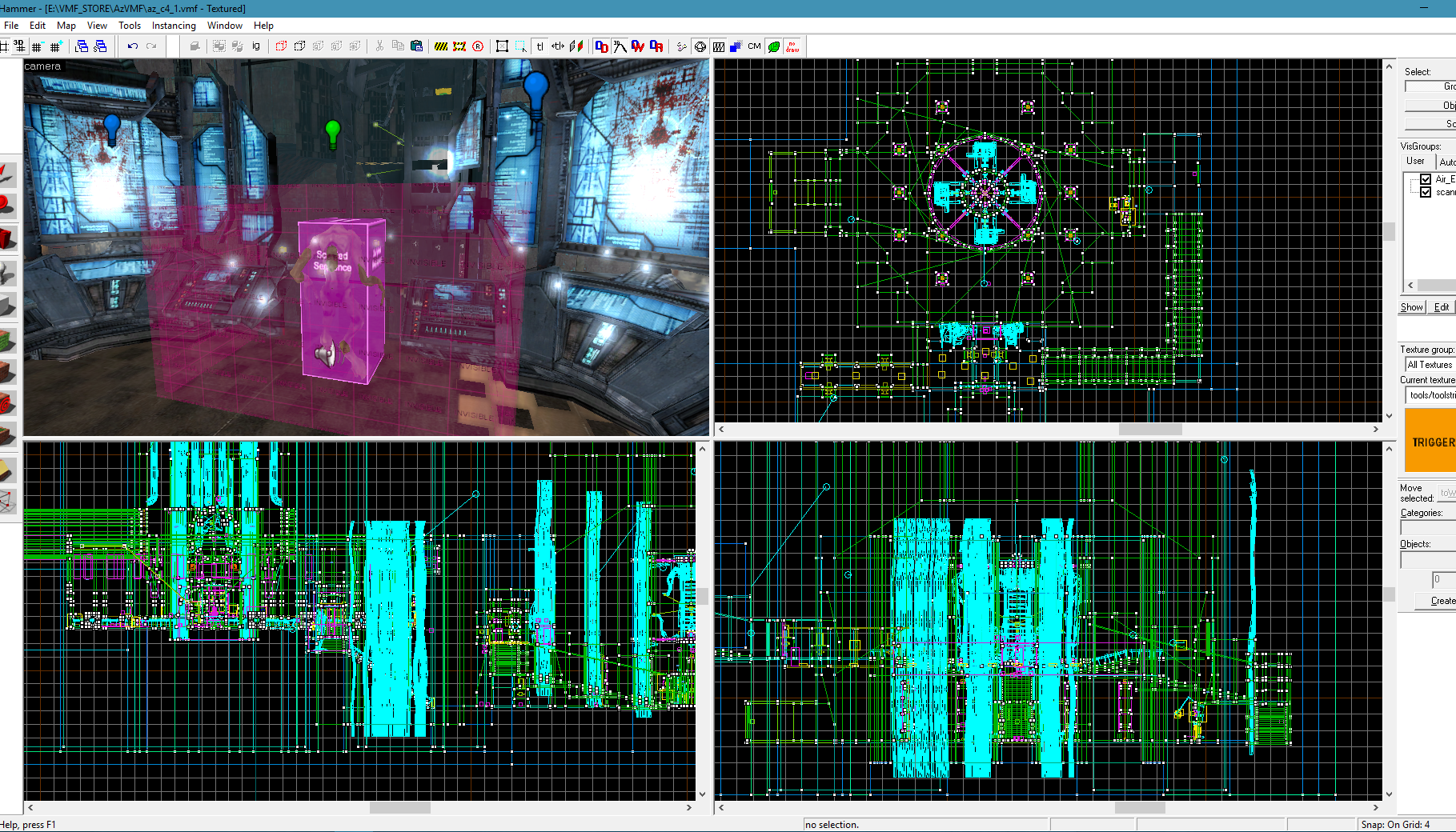Image resolution: width=1456 pixels, height=832 pixels.
Task: Open the Instancing menu
Action: (174, 26)
